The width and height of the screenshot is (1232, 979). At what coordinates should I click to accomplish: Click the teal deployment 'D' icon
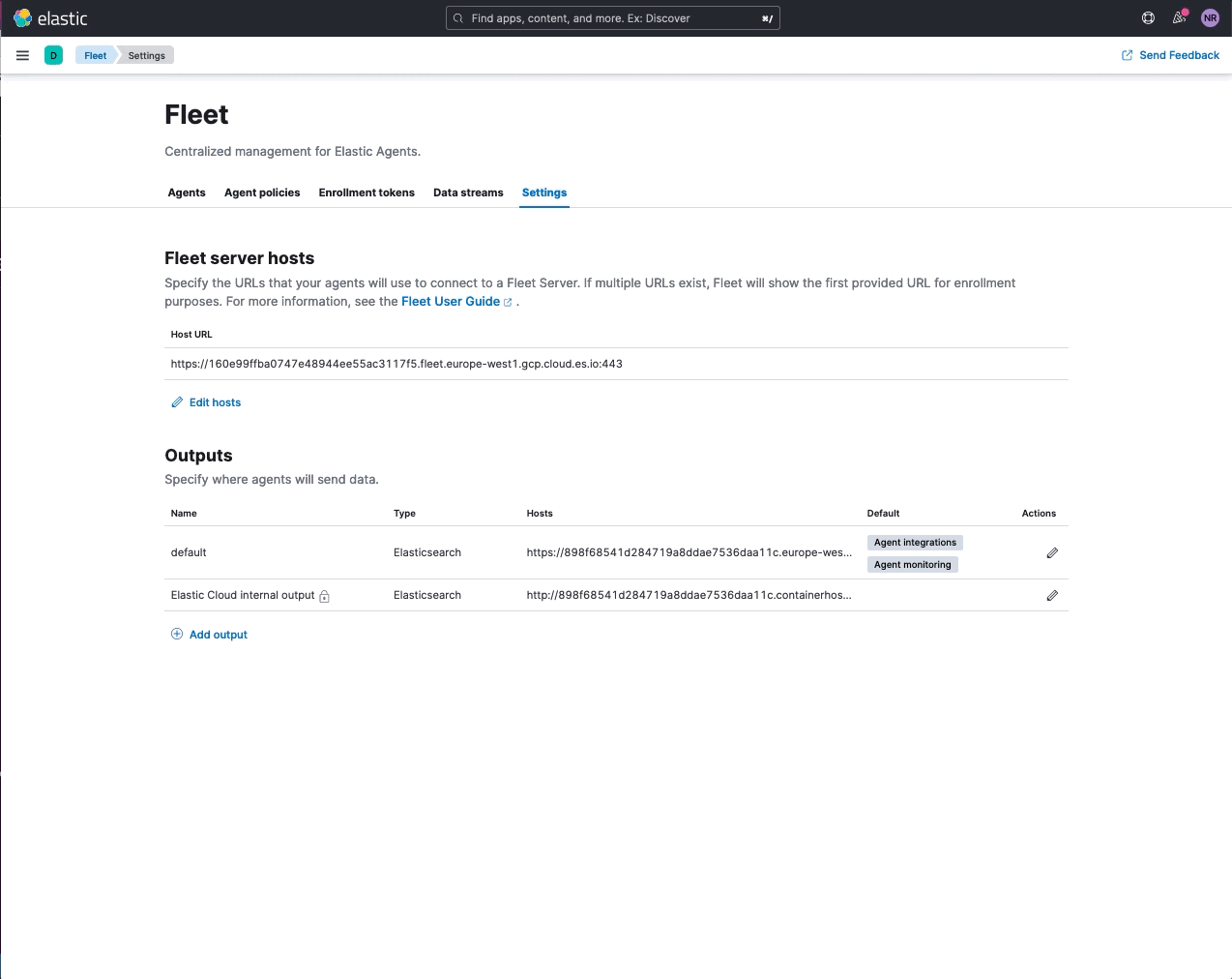53,55
